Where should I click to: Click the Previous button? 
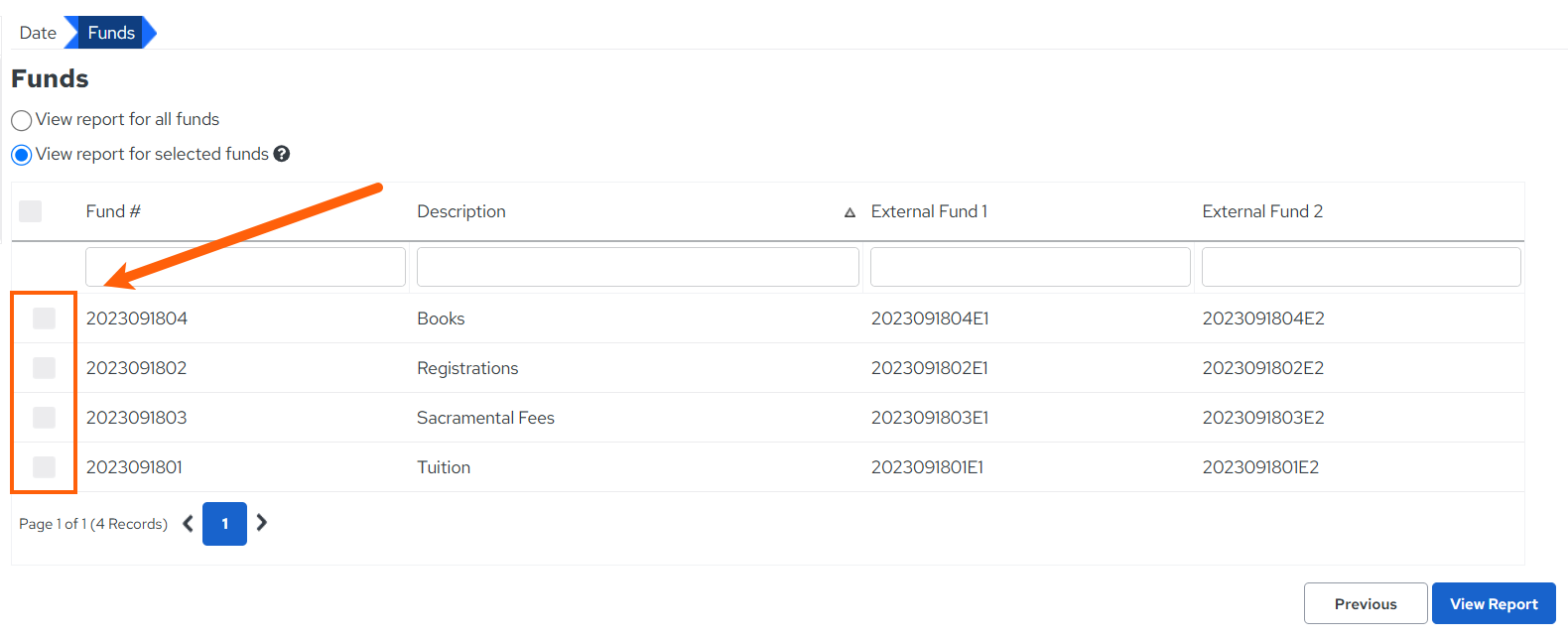1366,603
